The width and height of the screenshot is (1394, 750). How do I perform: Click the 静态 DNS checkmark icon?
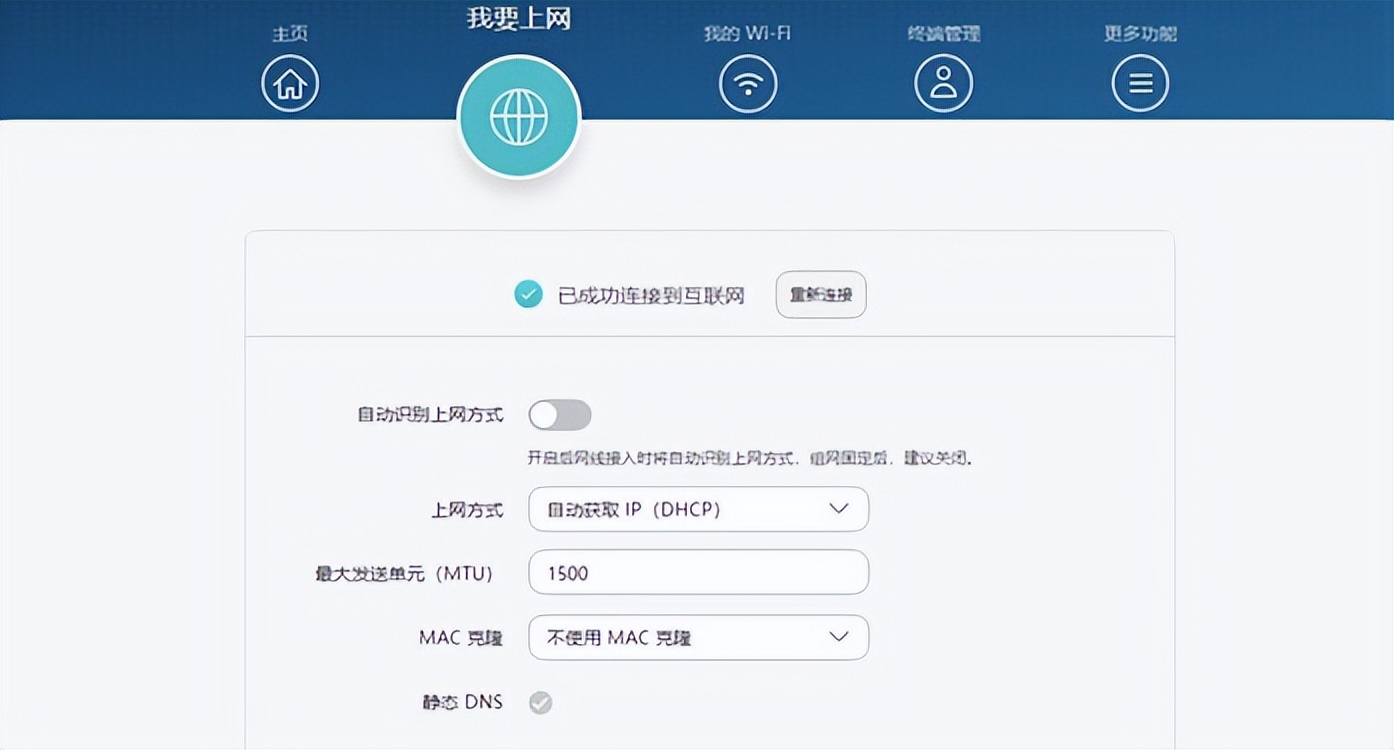click(540, 703)
